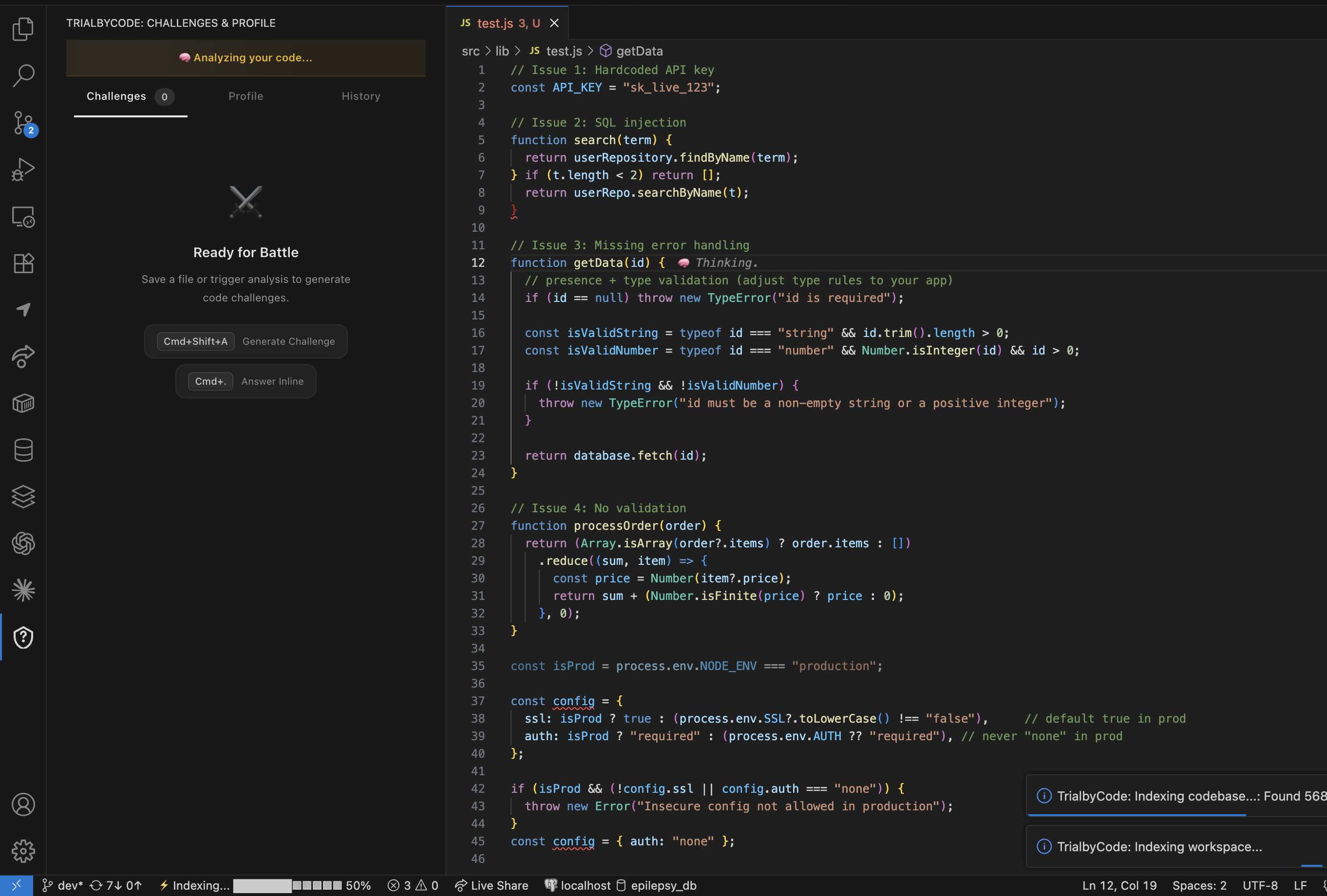Open the Search view icon
The width and height of the screenshot is (1327, 896).
click(x=23, y=75)
